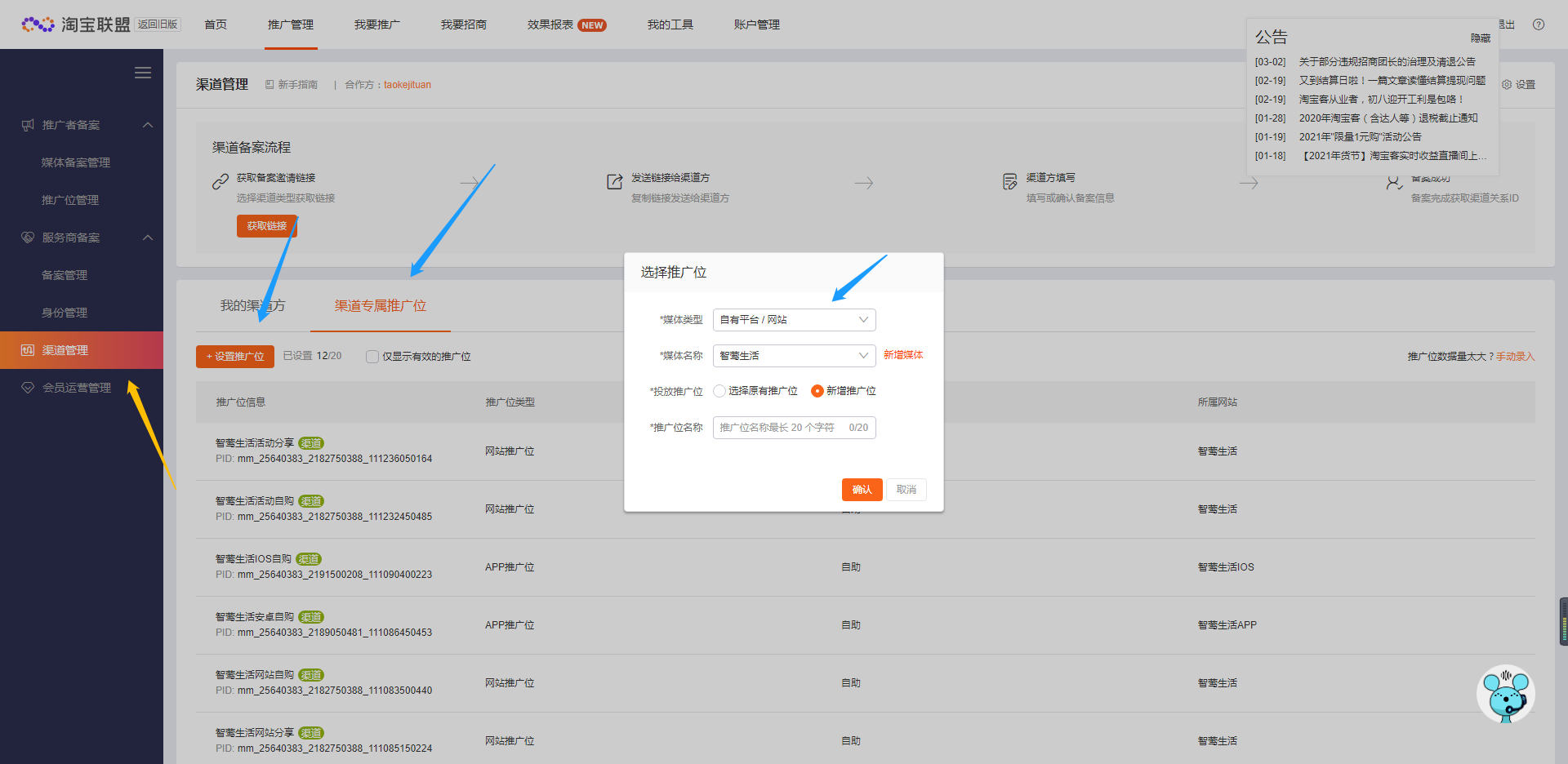The width and height of the screenshot is (1568, 764).
Task: Click the help question mark icon
Action: (x=1539, y=24)
